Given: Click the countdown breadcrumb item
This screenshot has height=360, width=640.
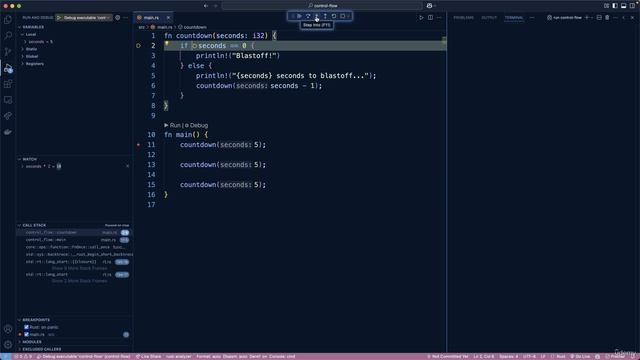Looking at the screenshot, I should [x=192, y=27].
